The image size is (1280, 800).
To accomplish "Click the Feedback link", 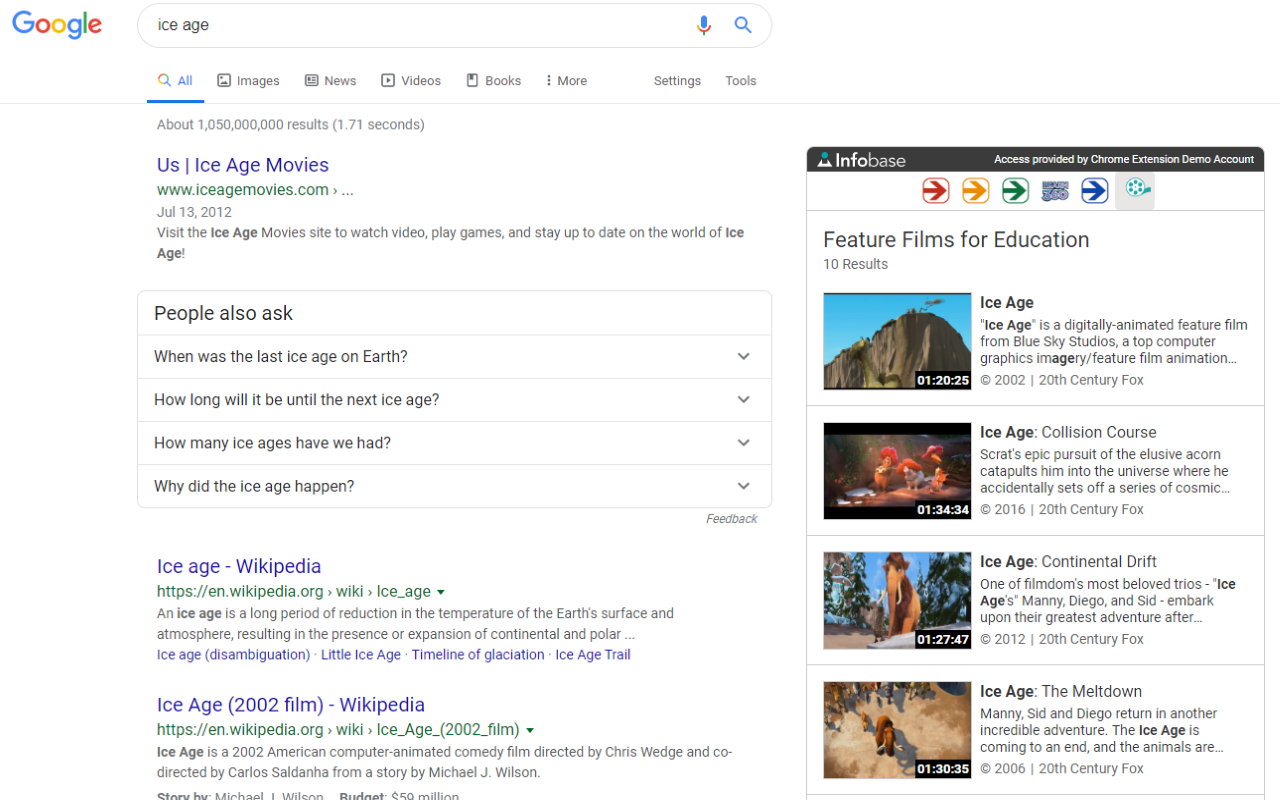I will point(731,518).
